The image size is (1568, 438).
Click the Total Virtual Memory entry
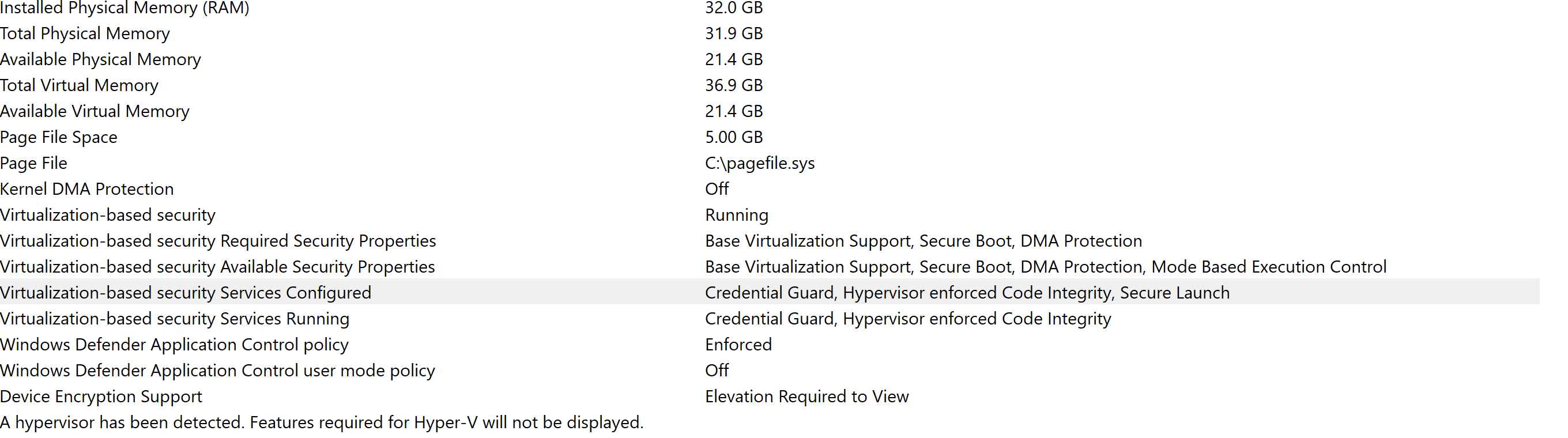click(x=79, y=85)
